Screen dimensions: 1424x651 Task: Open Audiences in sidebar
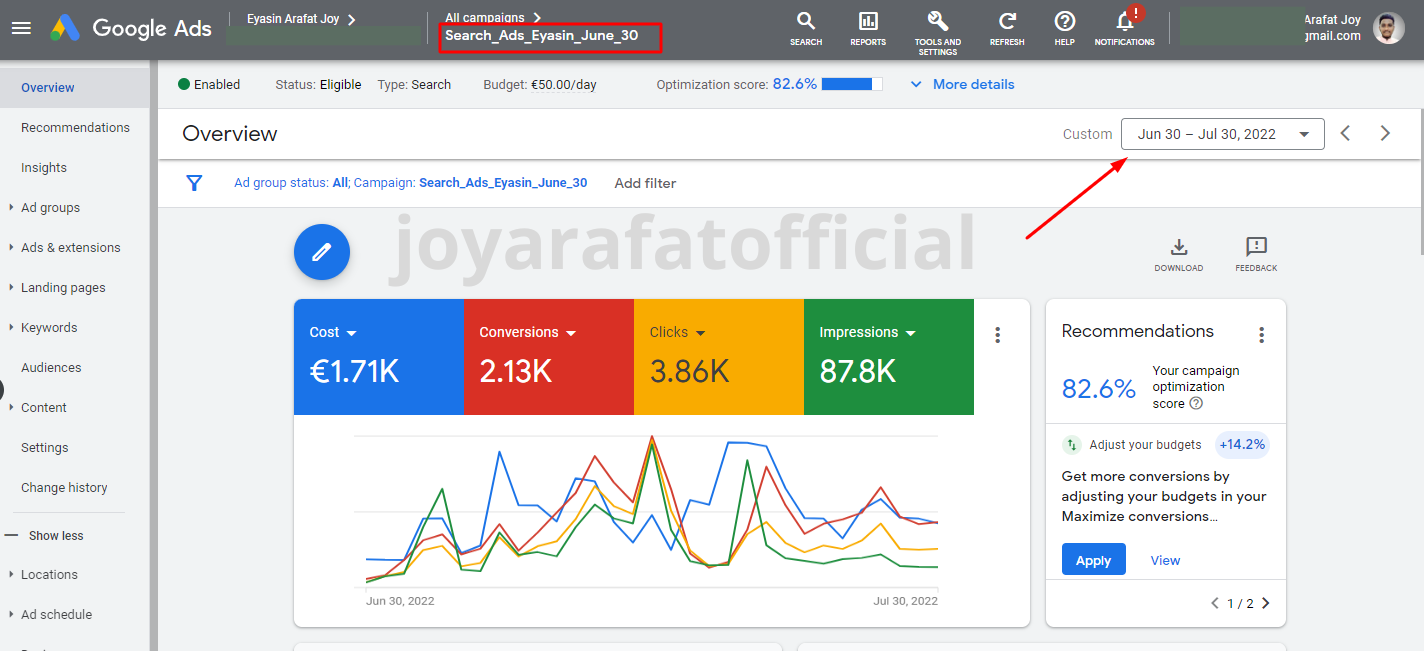[x=51, y=368]
